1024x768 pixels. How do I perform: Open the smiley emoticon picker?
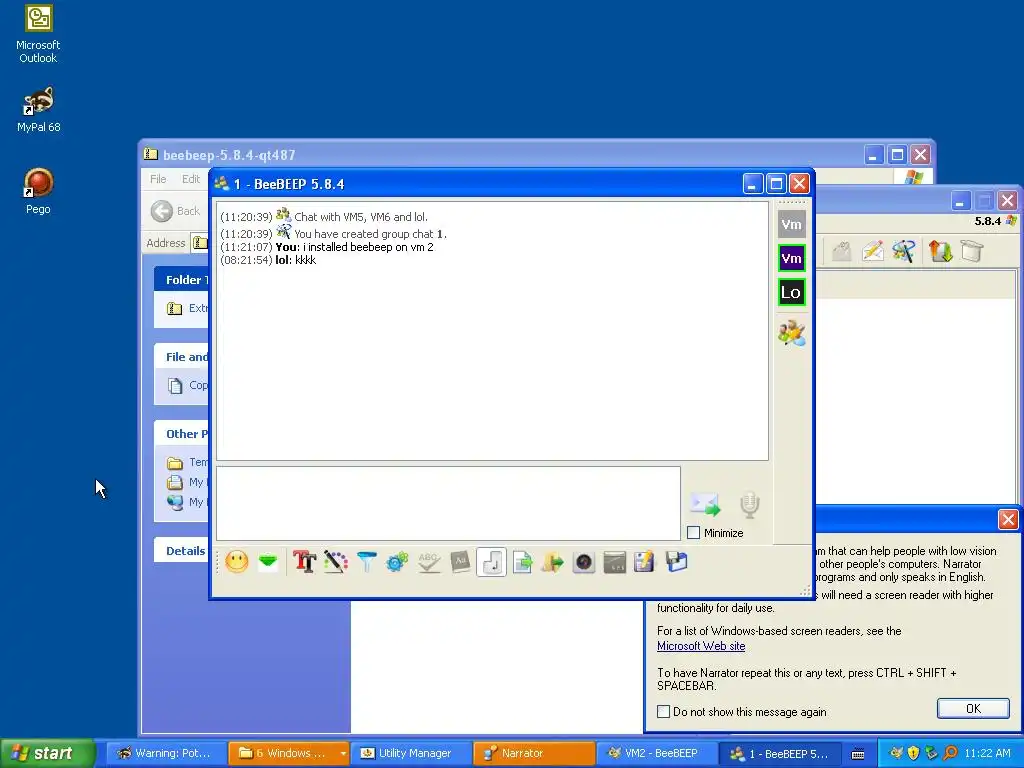[x=237, y=562]
